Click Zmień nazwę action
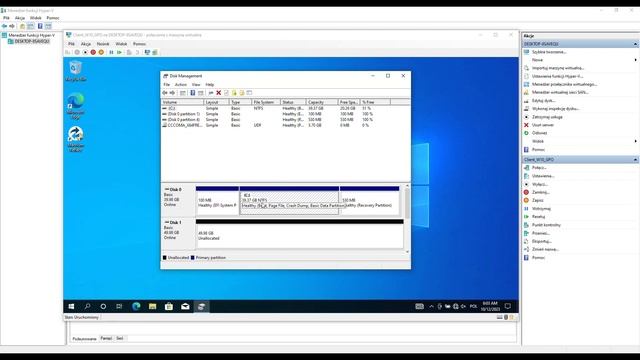This screenshot has width=640, height=360. [545, 249]
